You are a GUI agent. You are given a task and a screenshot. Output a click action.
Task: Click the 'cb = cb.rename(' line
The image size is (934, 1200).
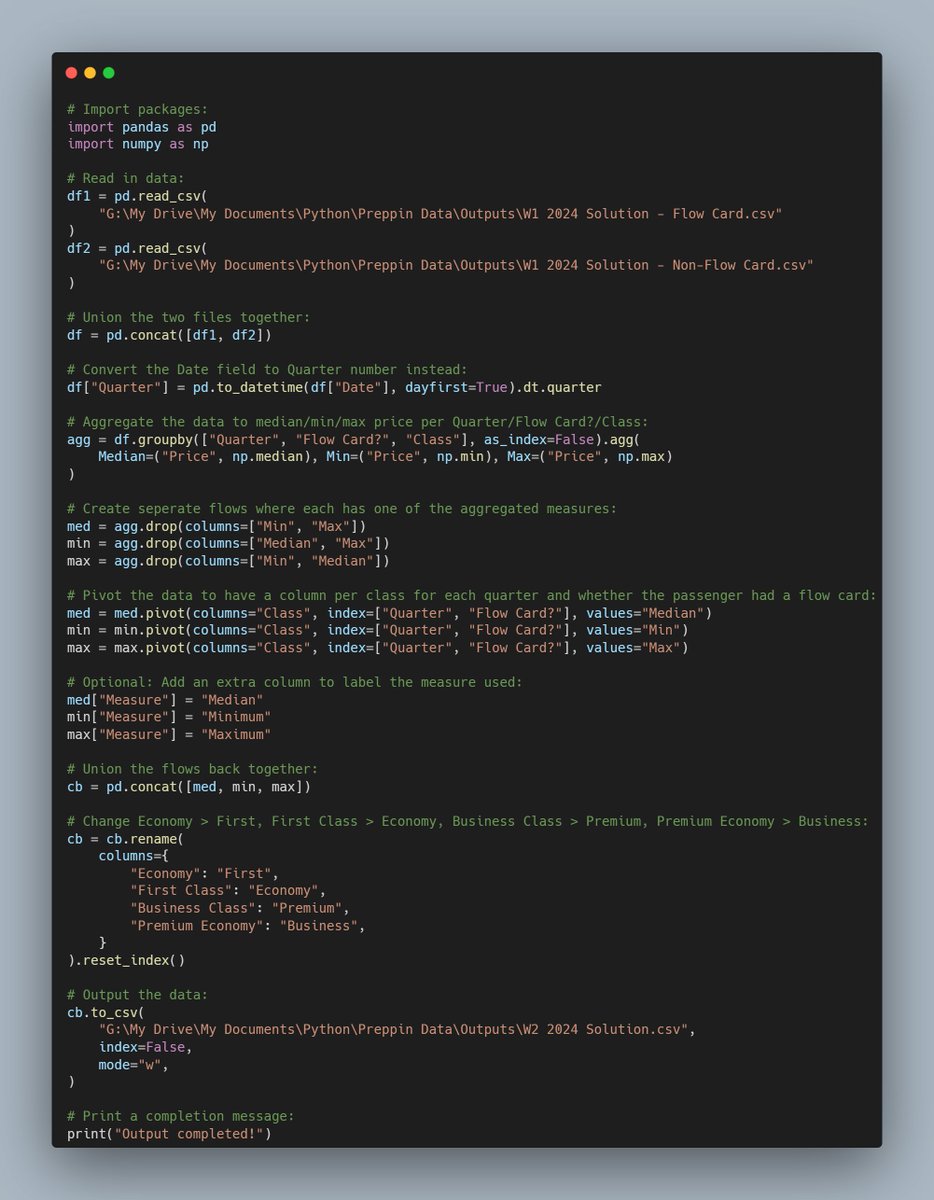126,839
